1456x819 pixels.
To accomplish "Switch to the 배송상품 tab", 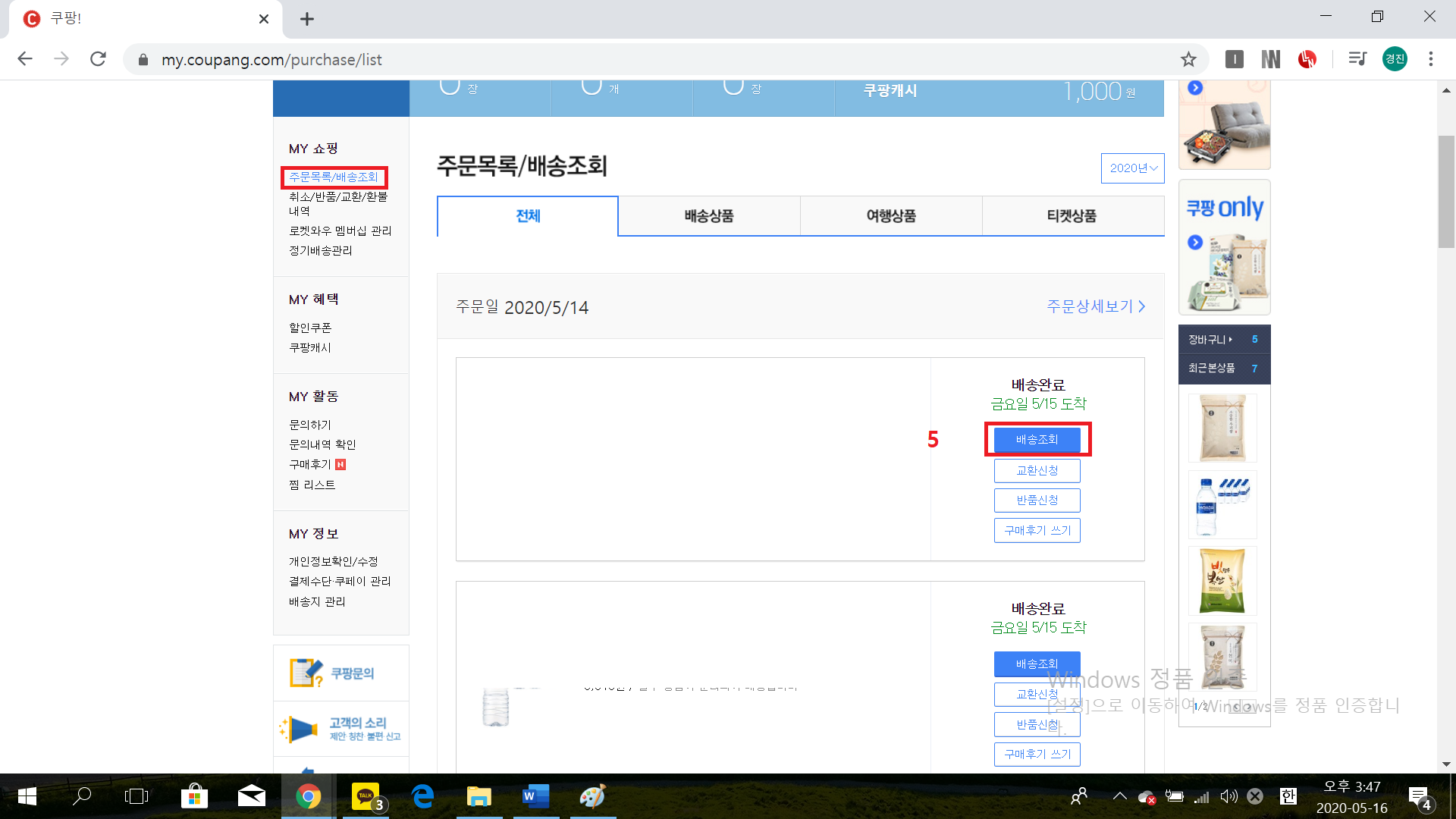I will (709, 216).
